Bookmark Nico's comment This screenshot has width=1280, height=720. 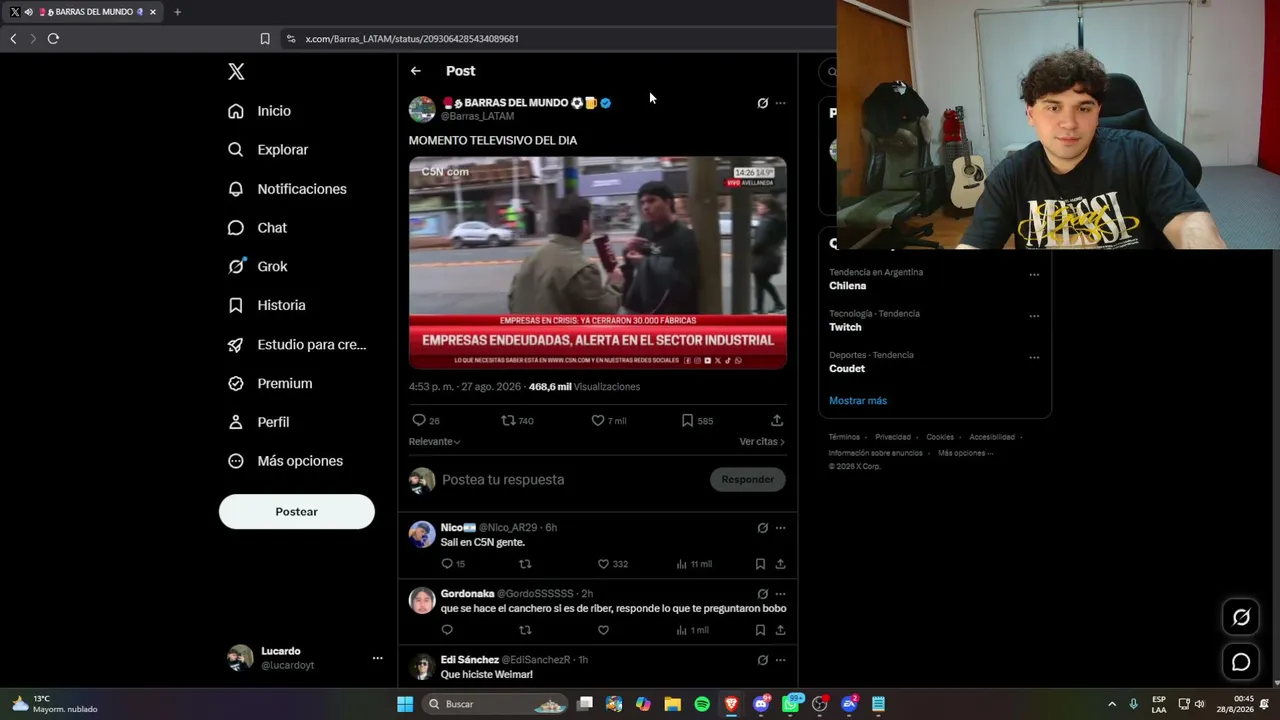760,564
